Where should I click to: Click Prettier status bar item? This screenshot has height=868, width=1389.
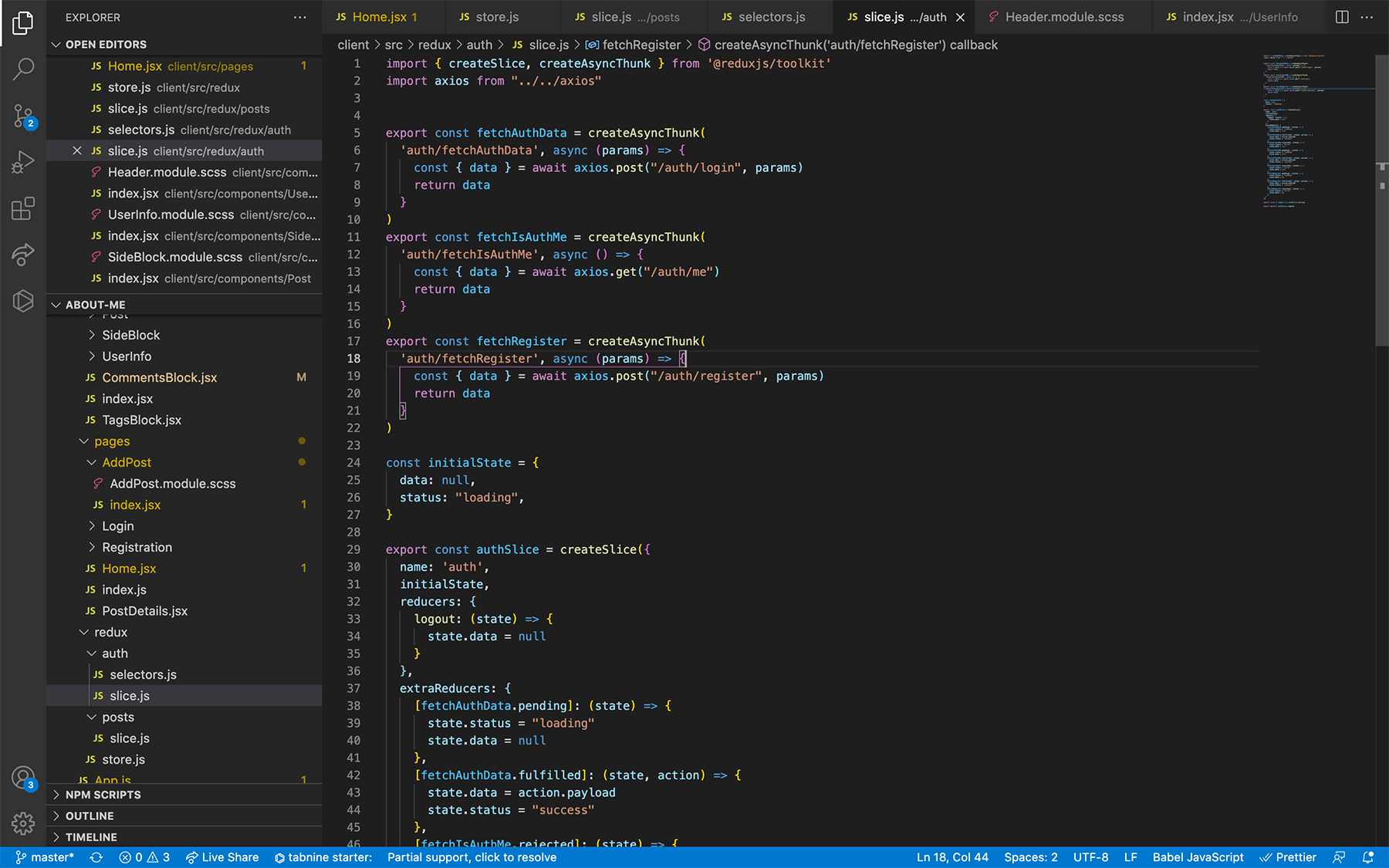[1288, 857]
